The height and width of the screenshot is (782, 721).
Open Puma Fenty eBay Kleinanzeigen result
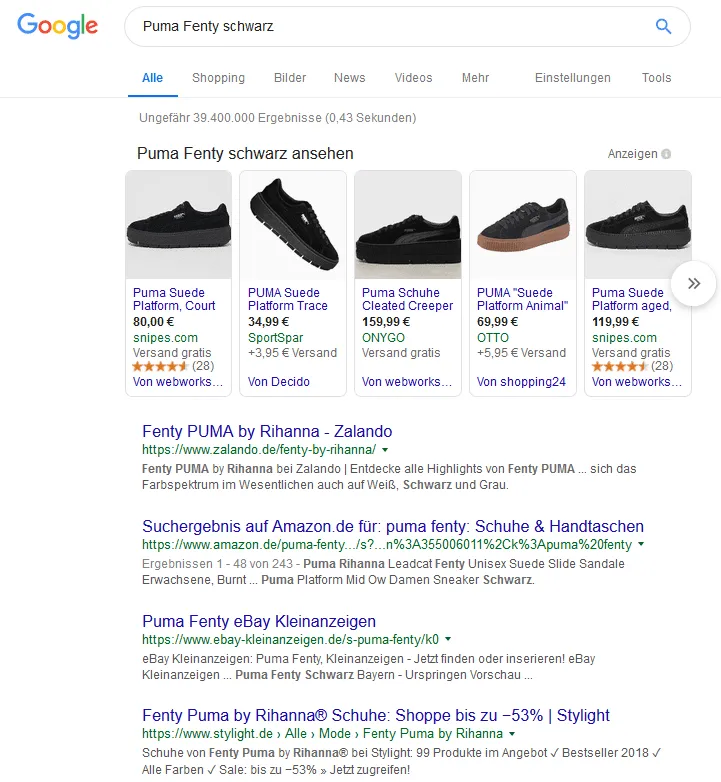point(259,621)
